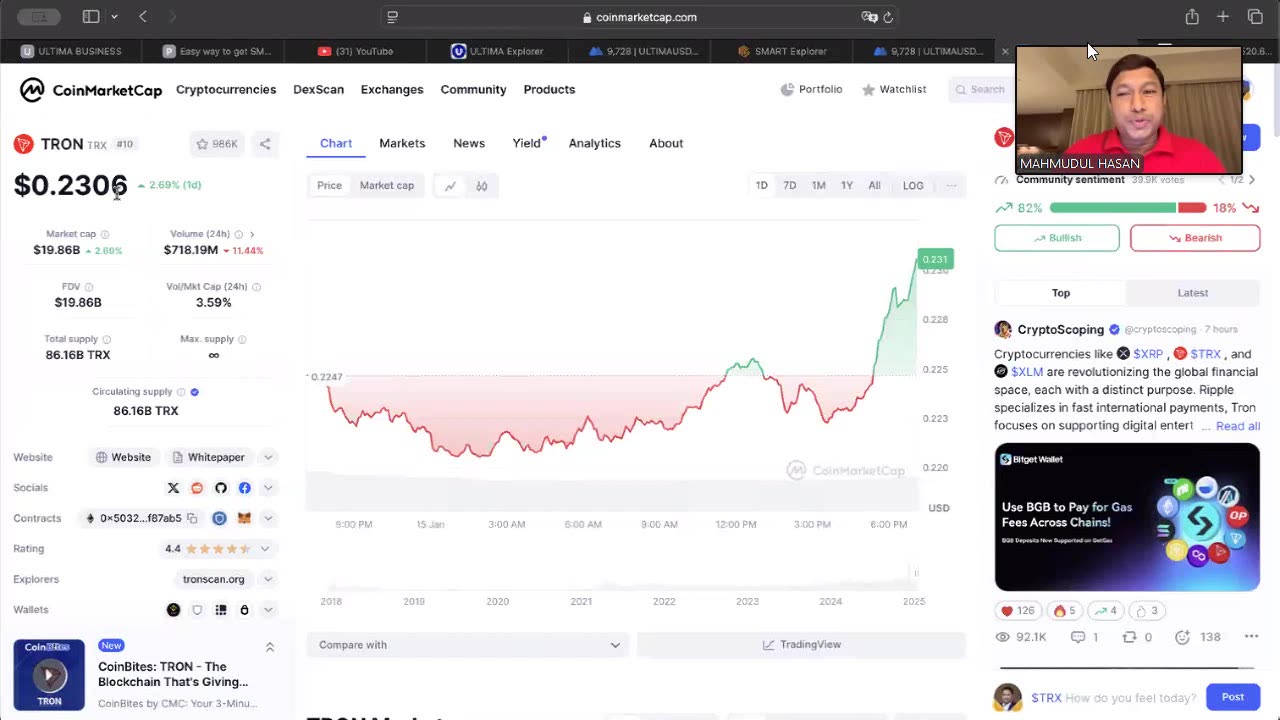Select the 1Y chart range

point(847,186)
